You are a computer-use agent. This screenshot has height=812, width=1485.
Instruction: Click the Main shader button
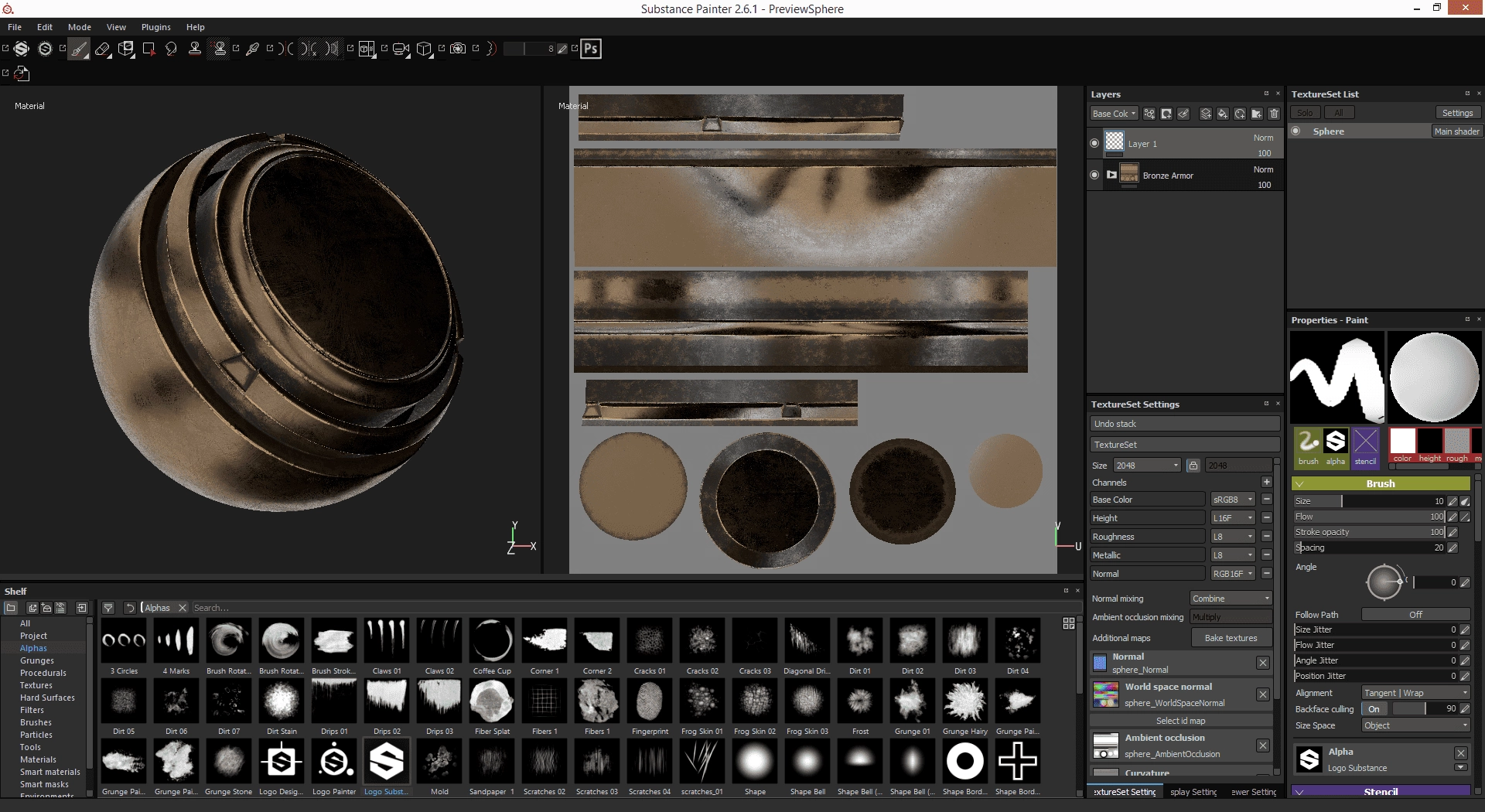click(1456, 131)
